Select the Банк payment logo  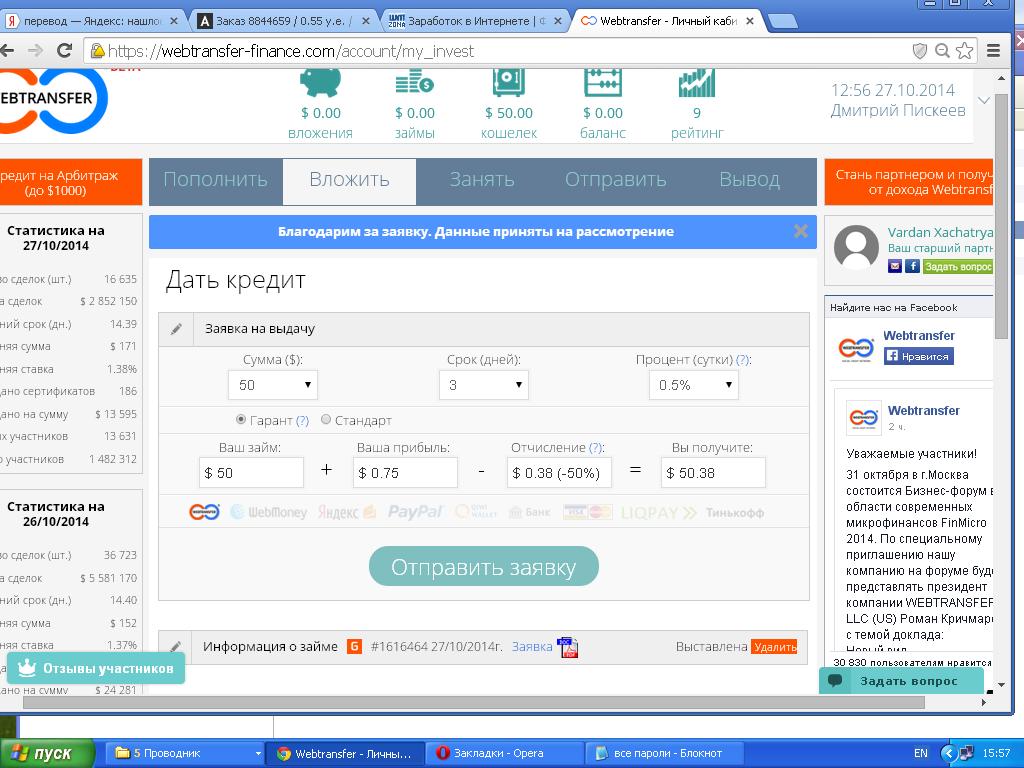(x=530, y=513)
